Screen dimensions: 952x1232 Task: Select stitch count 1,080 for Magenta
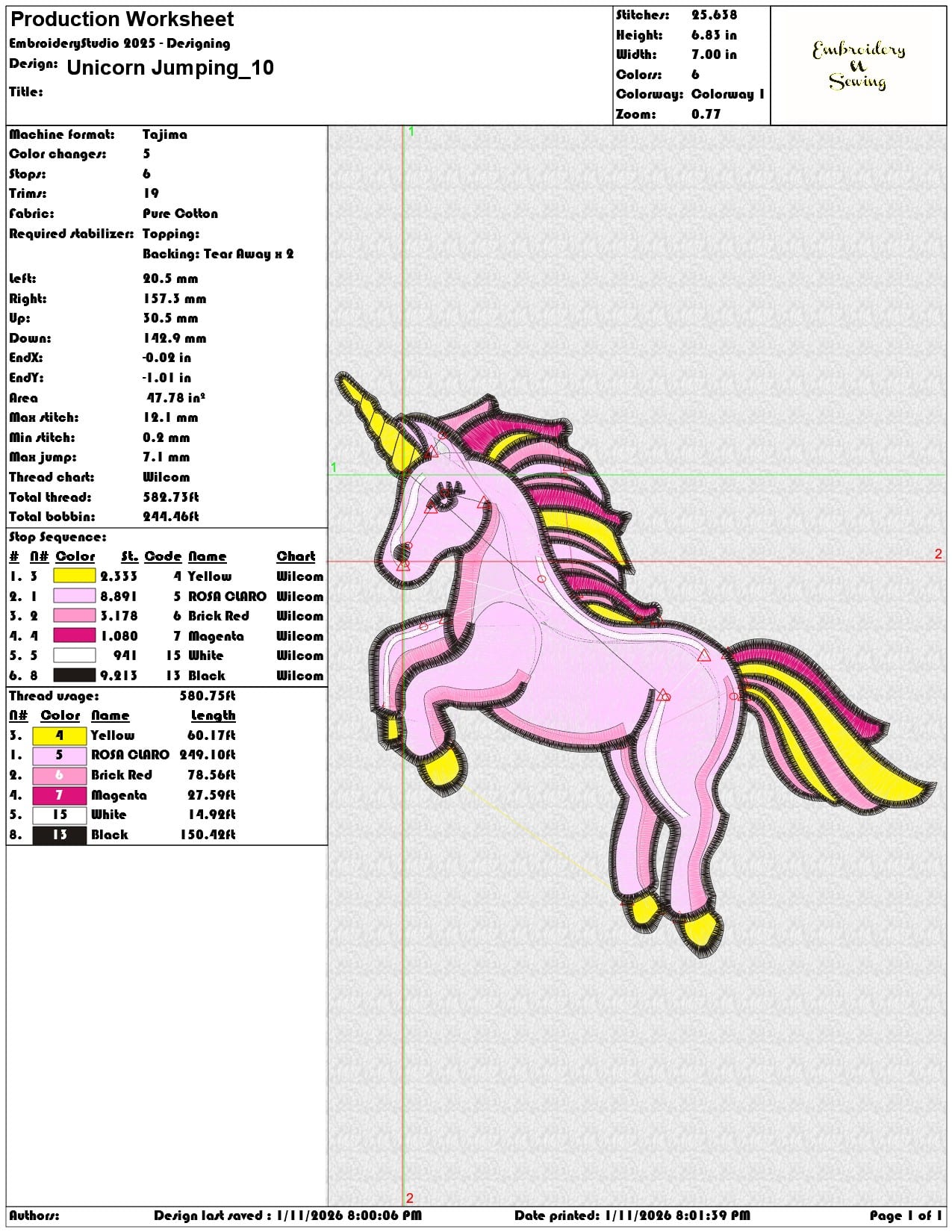point(119,636)
